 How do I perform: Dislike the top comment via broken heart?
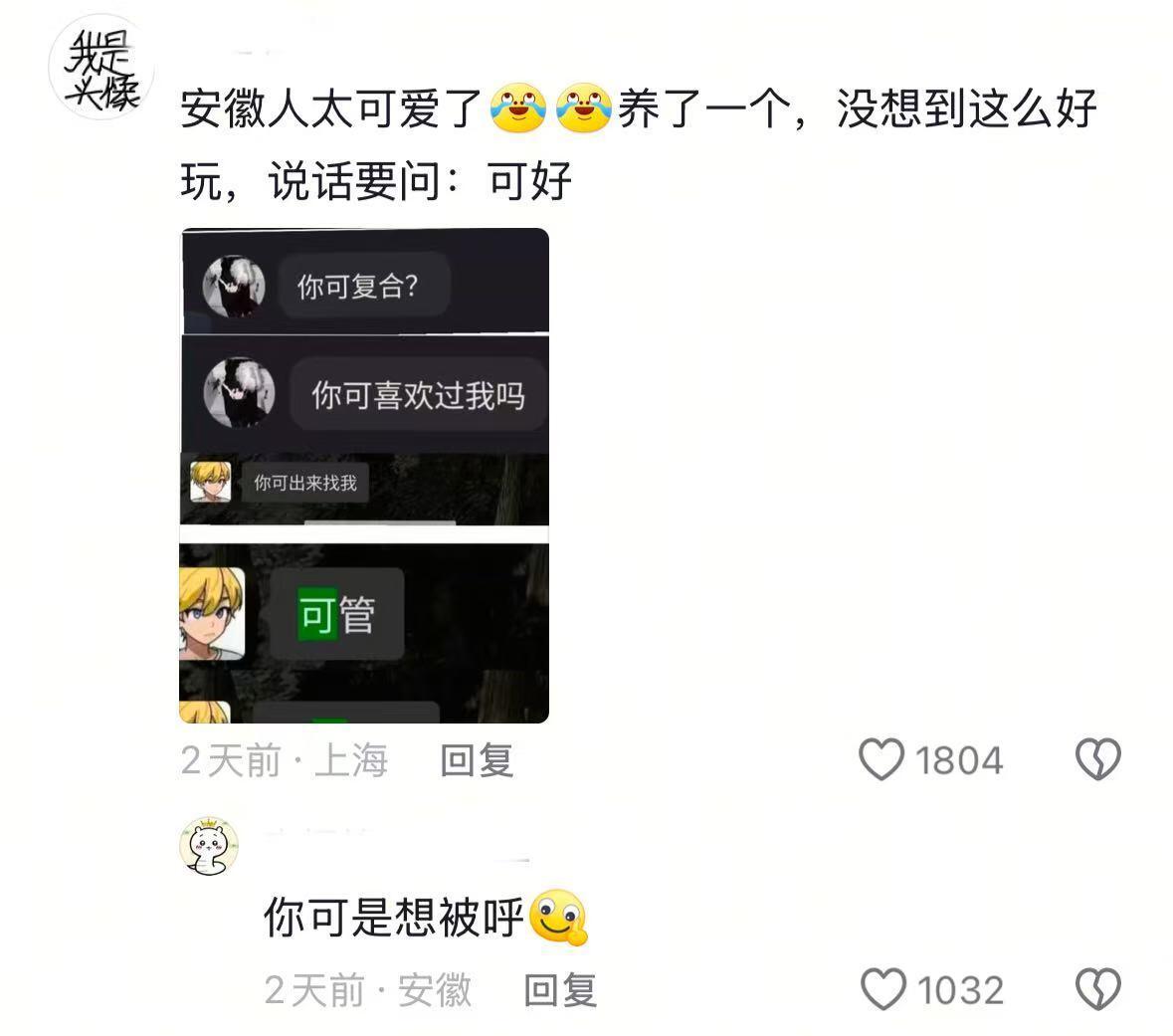1097,759
